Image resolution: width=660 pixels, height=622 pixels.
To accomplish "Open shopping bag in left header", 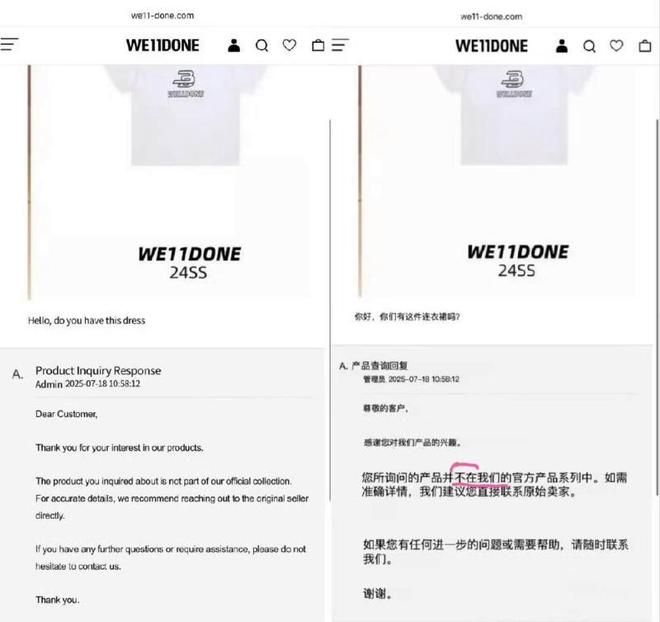I will [318, 45].
